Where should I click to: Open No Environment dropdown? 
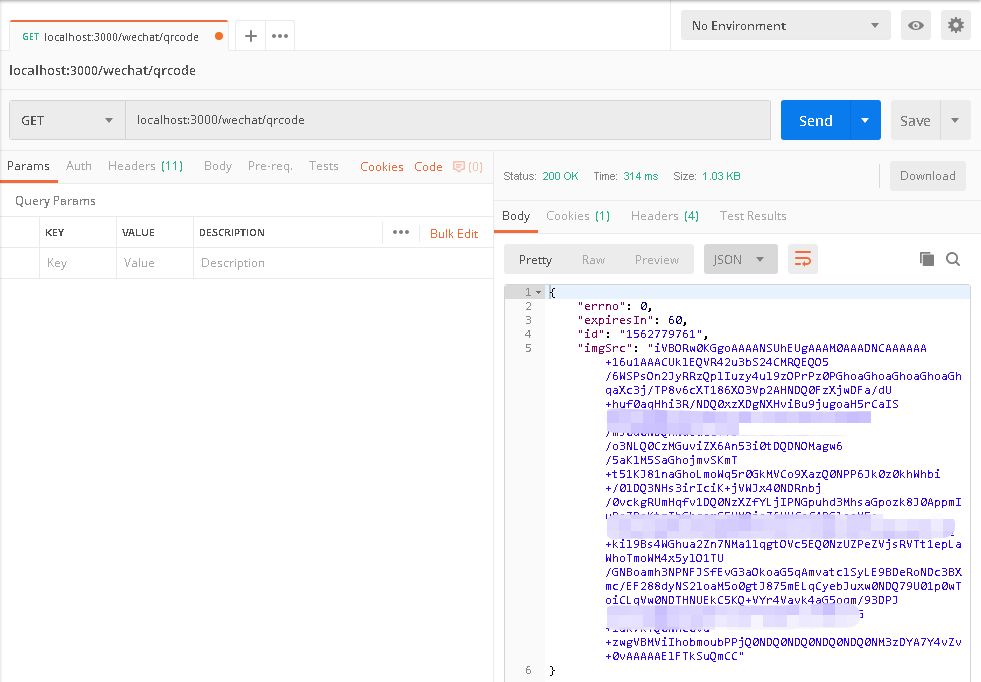(x=785, y=26)
